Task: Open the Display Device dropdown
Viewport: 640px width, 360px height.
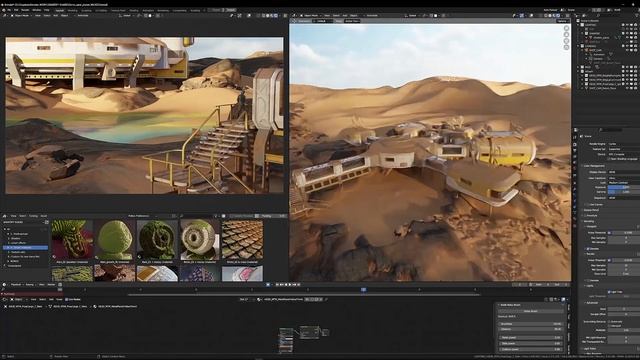Action: [x=624, y=172]
